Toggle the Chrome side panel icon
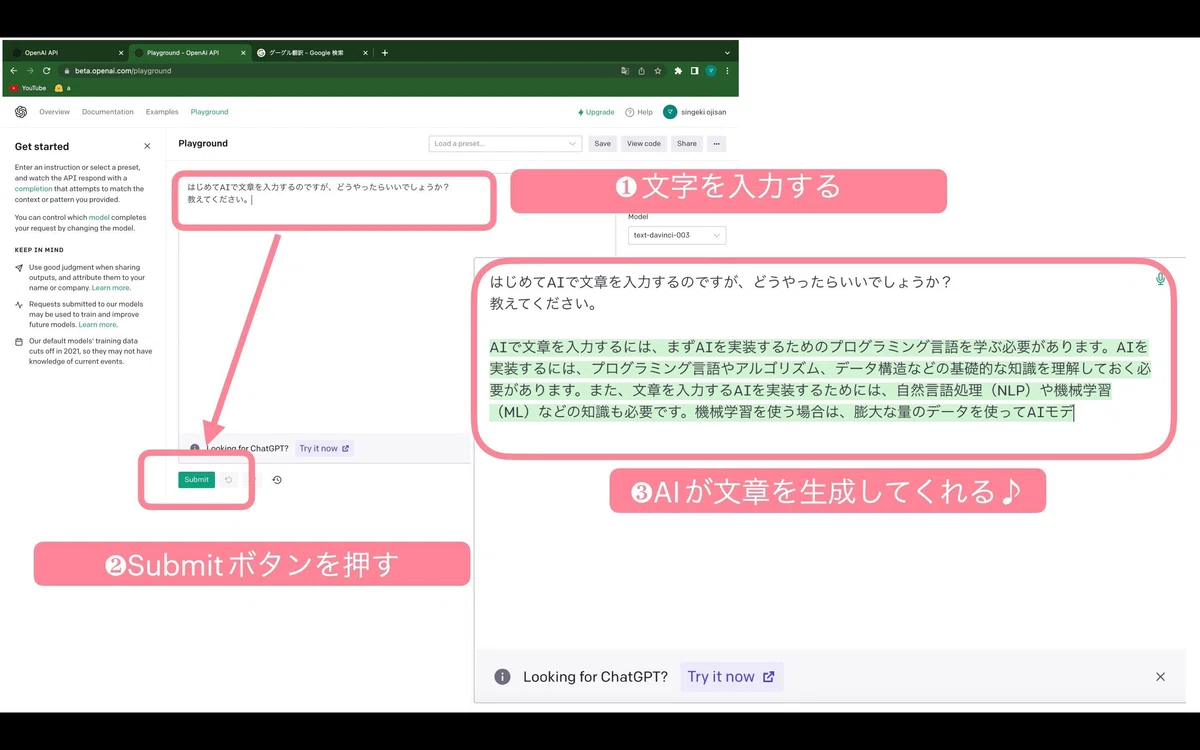 pos(694,71)
